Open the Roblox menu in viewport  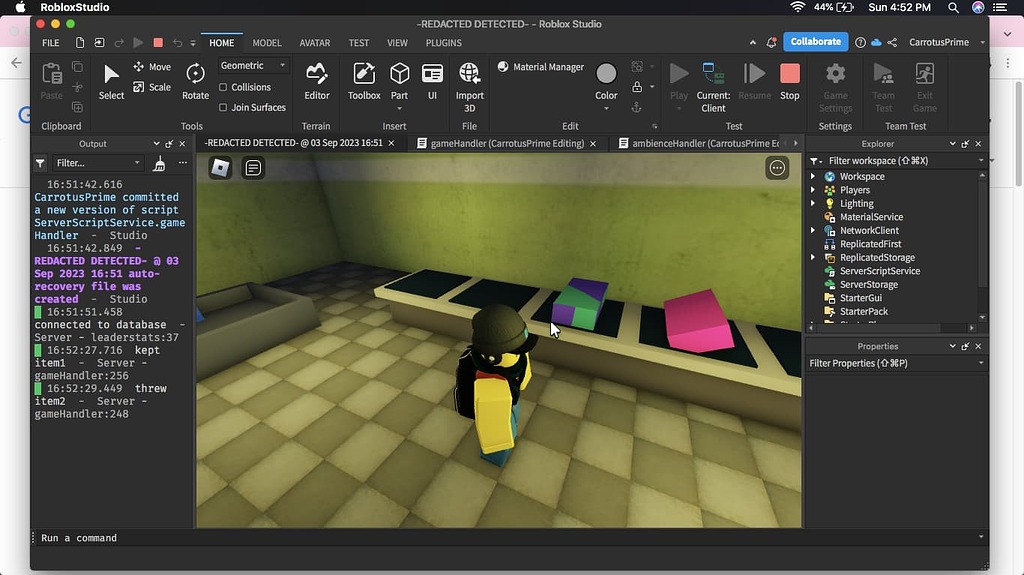coord(220,168)
